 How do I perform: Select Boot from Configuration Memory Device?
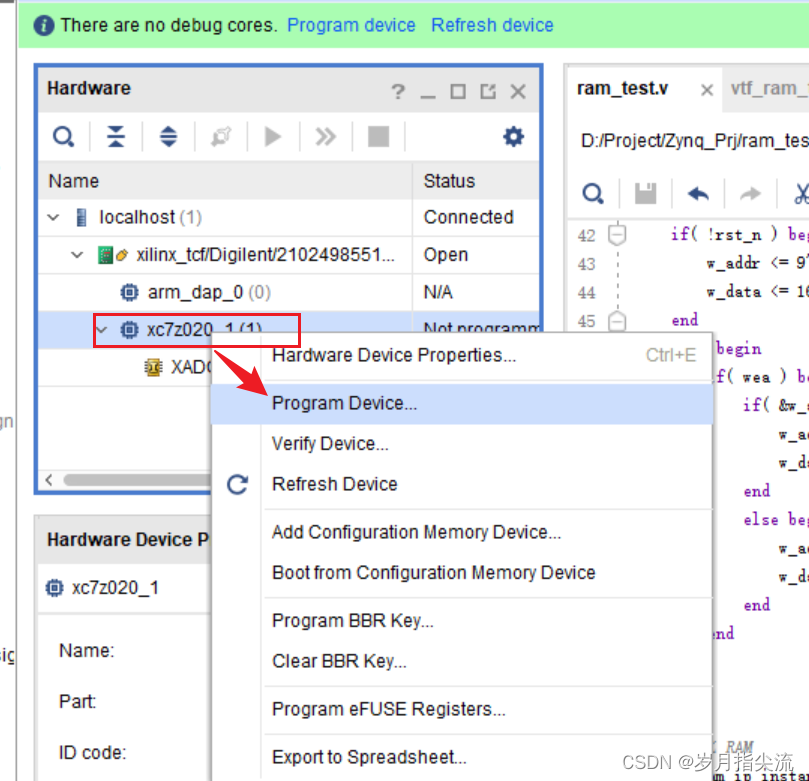(462, 573)
